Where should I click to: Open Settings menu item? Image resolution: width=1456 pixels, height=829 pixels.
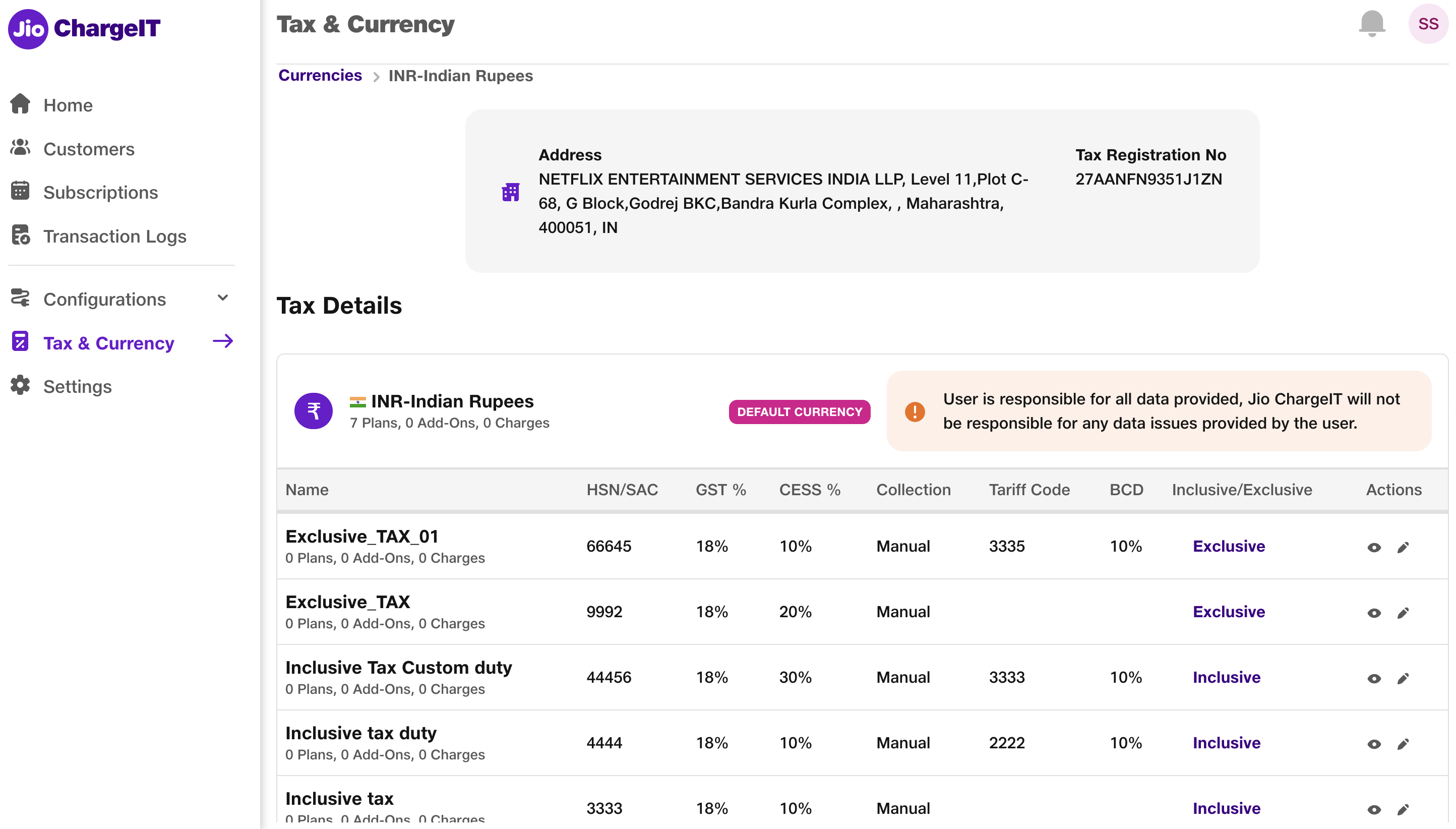pos(78,387)
